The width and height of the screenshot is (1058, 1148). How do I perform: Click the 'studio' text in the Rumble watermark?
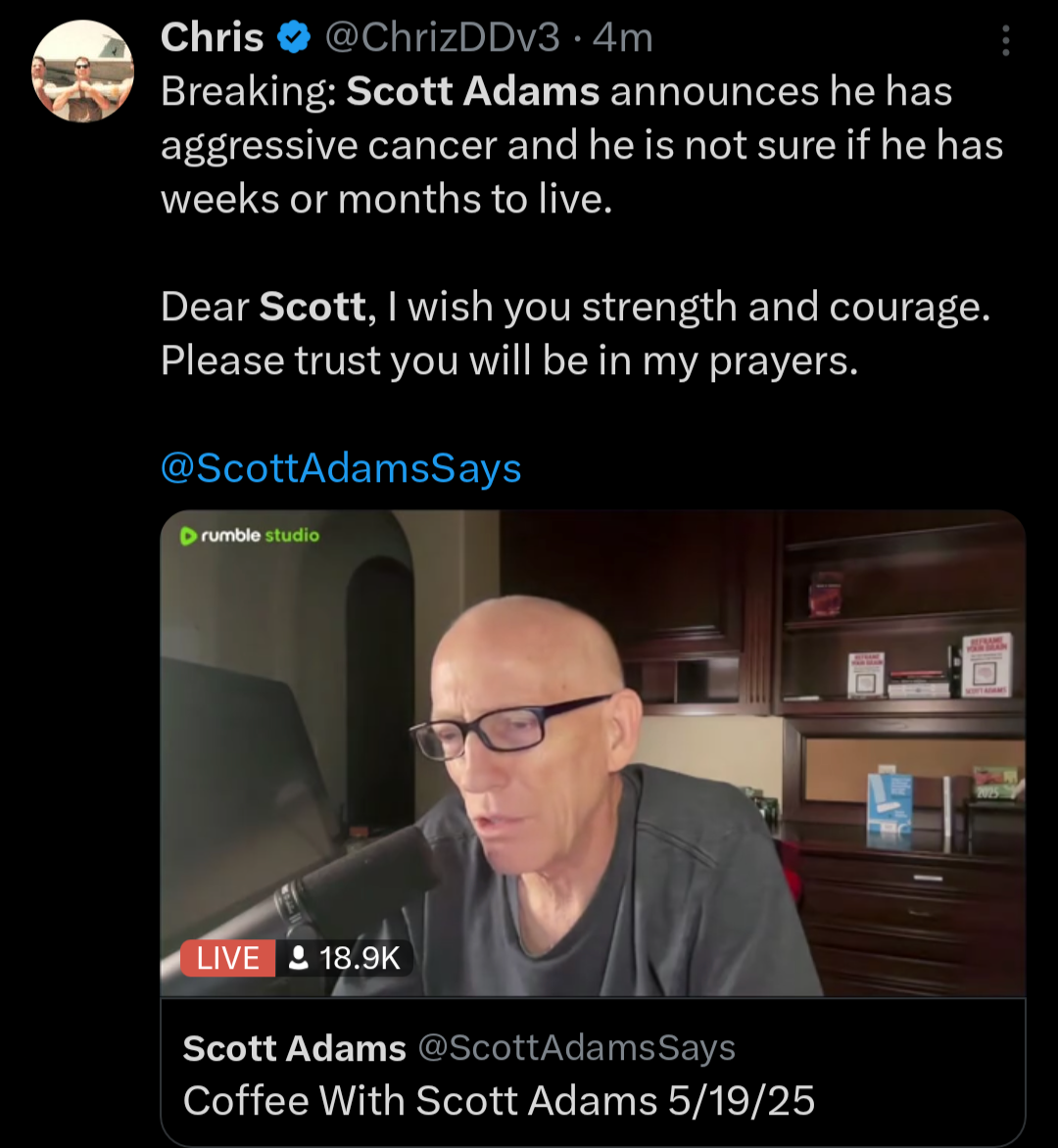pos(292,535)
